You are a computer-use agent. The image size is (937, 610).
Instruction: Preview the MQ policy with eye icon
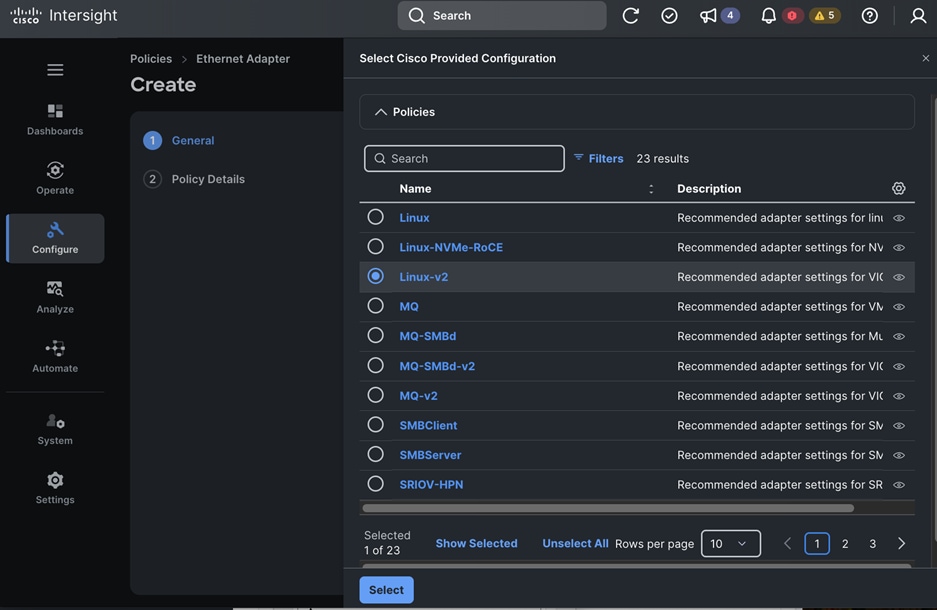pyautogui.click(x=899, y=306)
